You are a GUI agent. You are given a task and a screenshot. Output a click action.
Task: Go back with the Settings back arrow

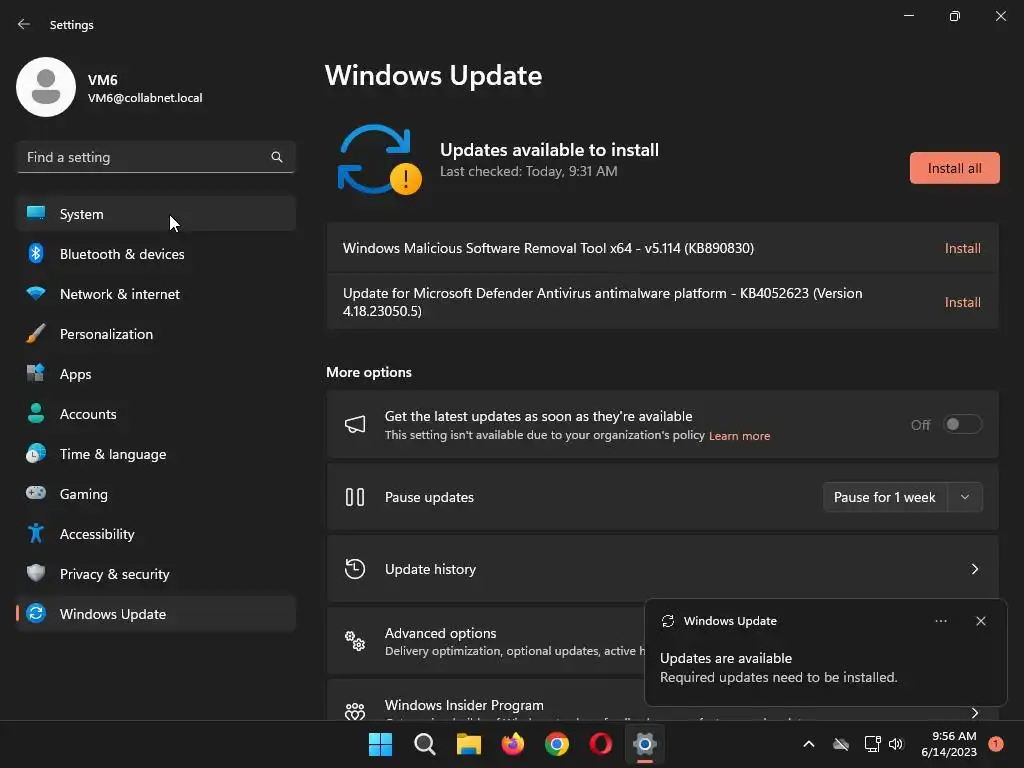[x=24, y=24]
